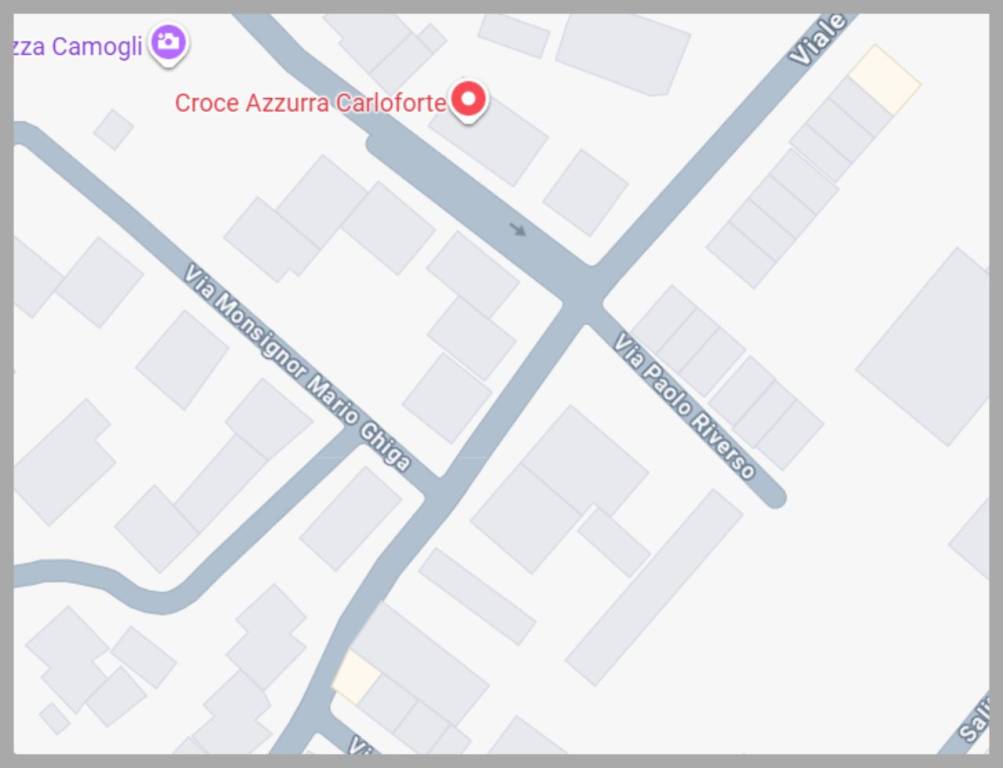Viewport: 1003px width, 768px height.
Task: Select the yellow highlighted building at the bottom left
Action: [x=356, y=678]
